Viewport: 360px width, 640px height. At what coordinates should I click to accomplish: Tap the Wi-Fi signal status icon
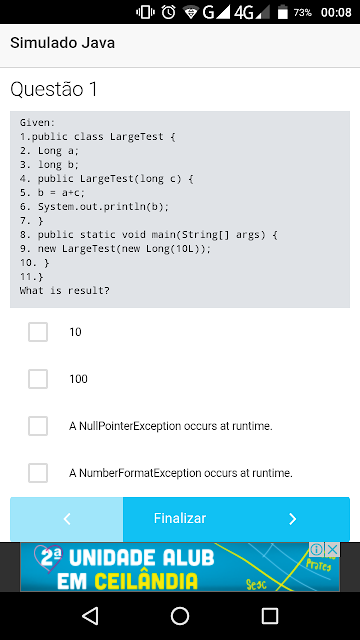coord(190,13)
